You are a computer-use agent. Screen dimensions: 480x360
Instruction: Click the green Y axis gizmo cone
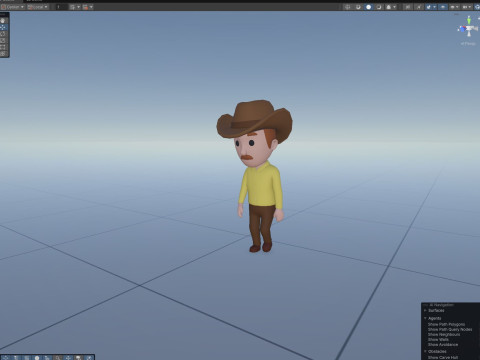[469, 21]
